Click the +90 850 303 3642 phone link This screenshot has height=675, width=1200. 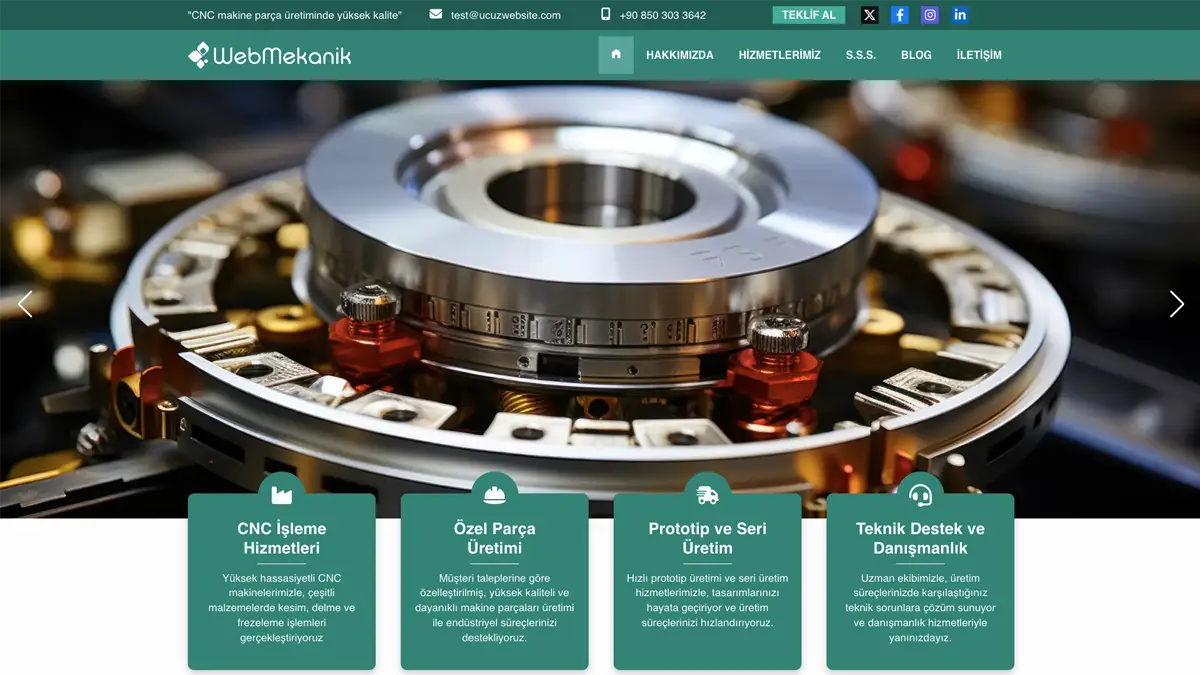[663, 15]
